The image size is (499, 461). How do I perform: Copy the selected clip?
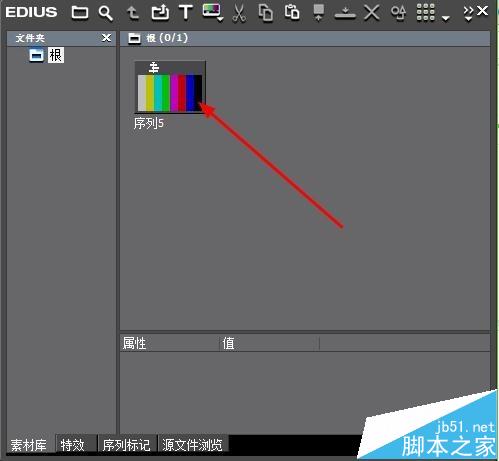coord(266,13)
